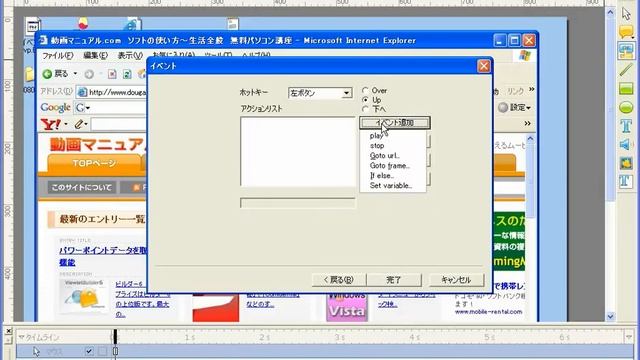Click the IE page icon in address bar
Screen dimensions: 640x360
pos(82,92)
